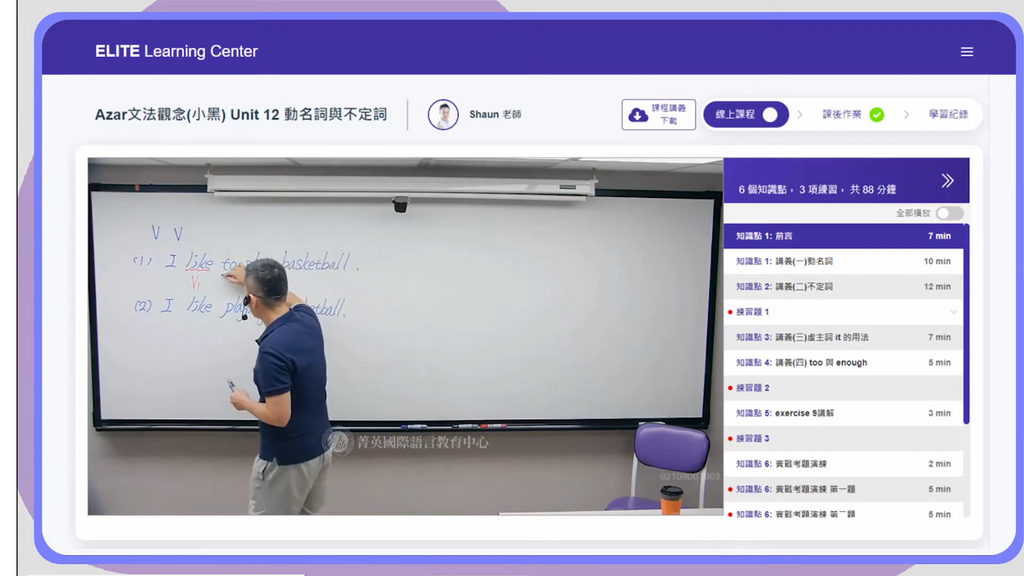
Task: Download the course handout 課程講義下載
Action: (x=659, y=115)
